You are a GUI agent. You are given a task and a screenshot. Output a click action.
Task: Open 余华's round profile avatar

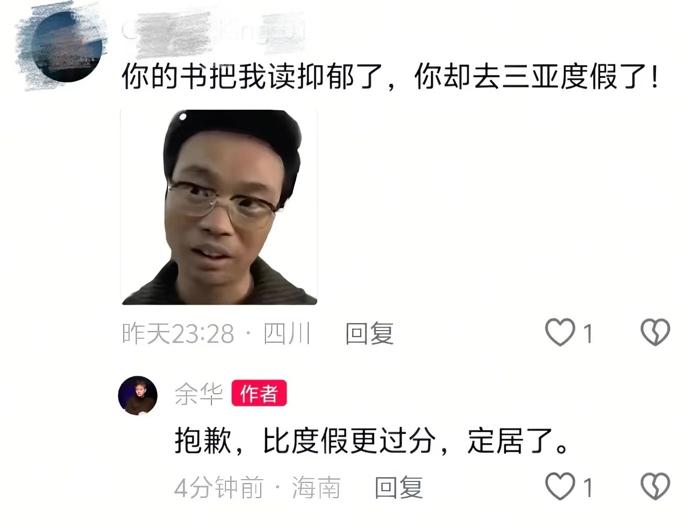pos(138,395)
